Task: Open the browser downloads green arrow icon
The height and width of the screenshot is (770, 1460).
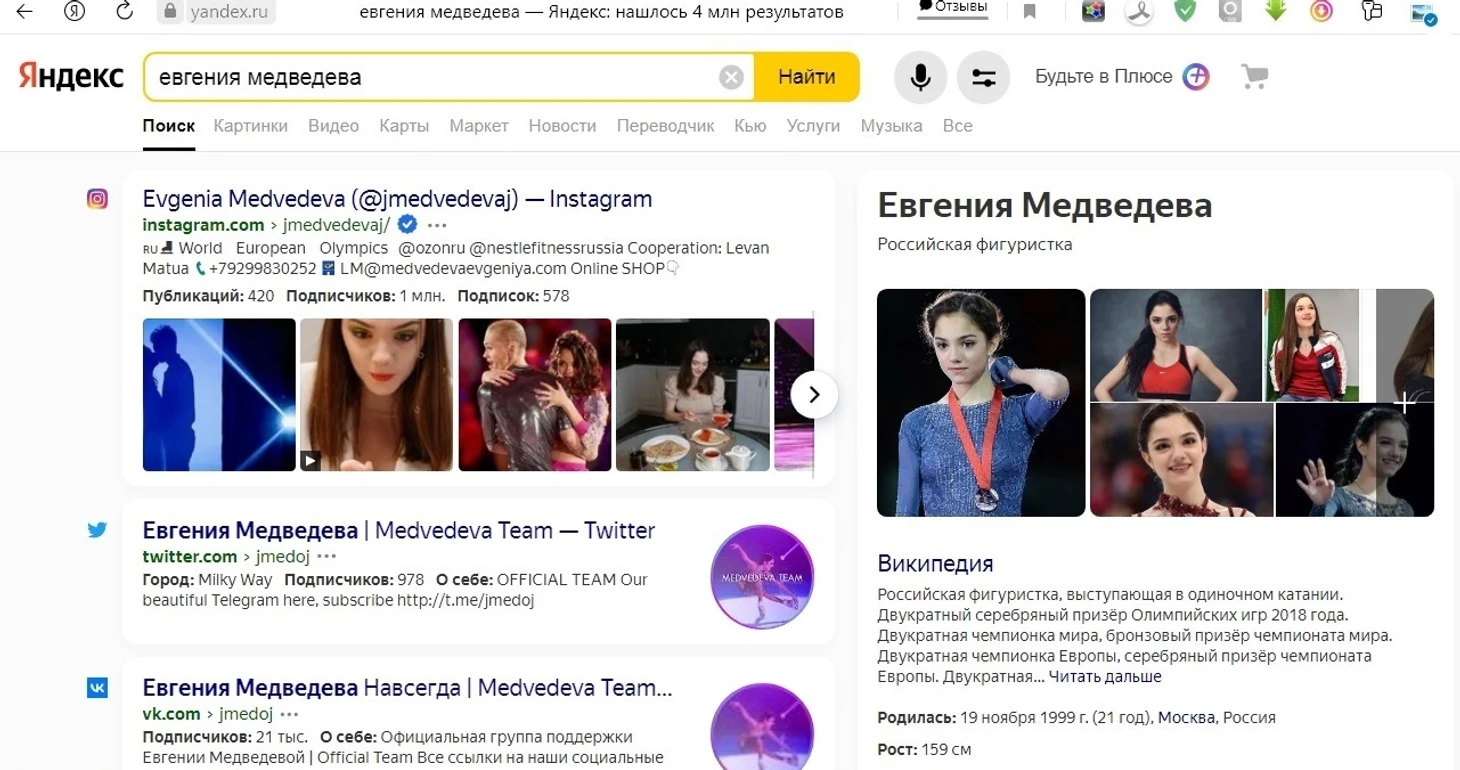Action: point(1275,11)
